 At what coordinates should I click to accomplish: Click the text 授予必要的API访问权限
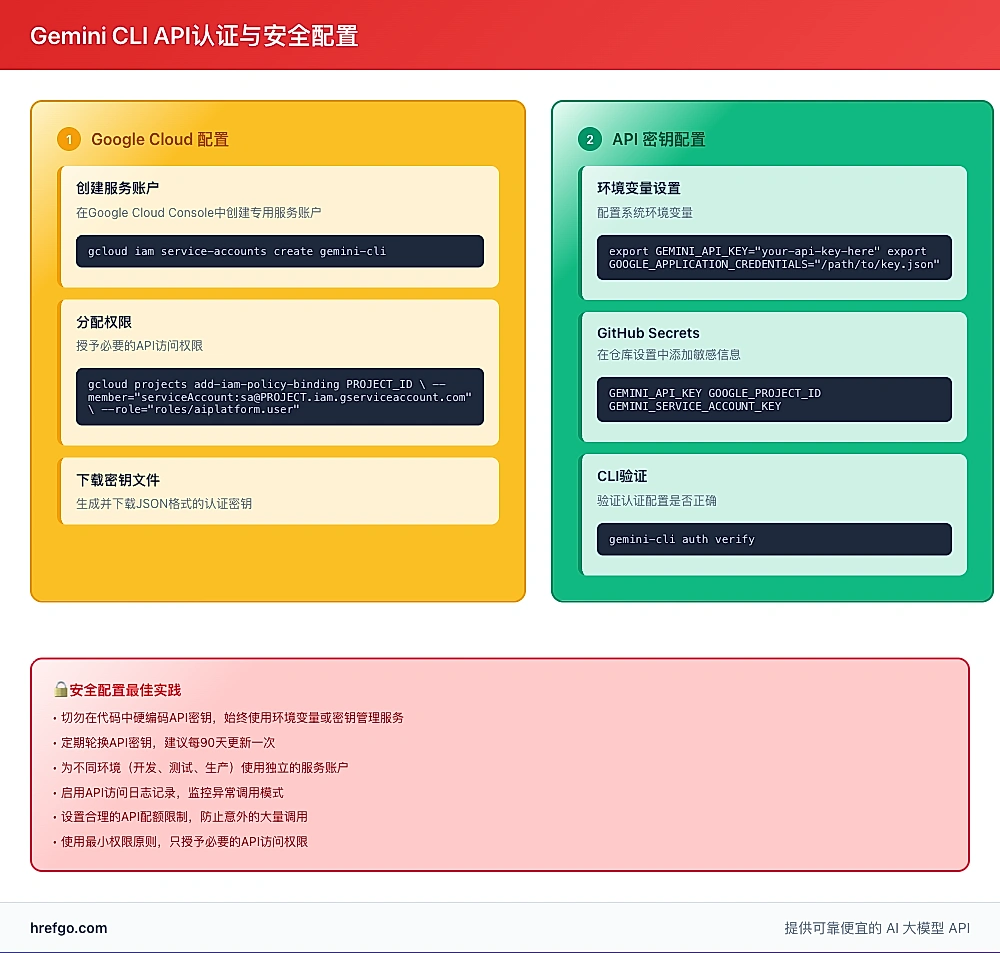pos(140,346)
